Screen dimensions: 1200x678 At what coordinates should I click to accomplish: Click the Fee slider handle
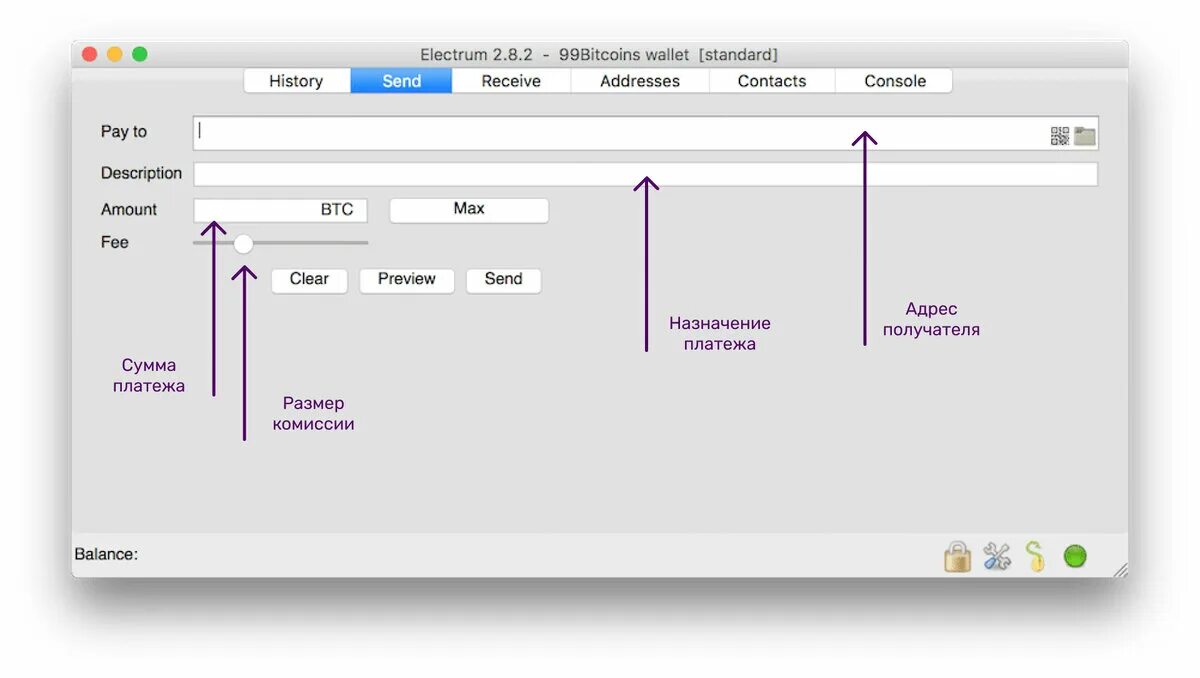pos(243,243)
